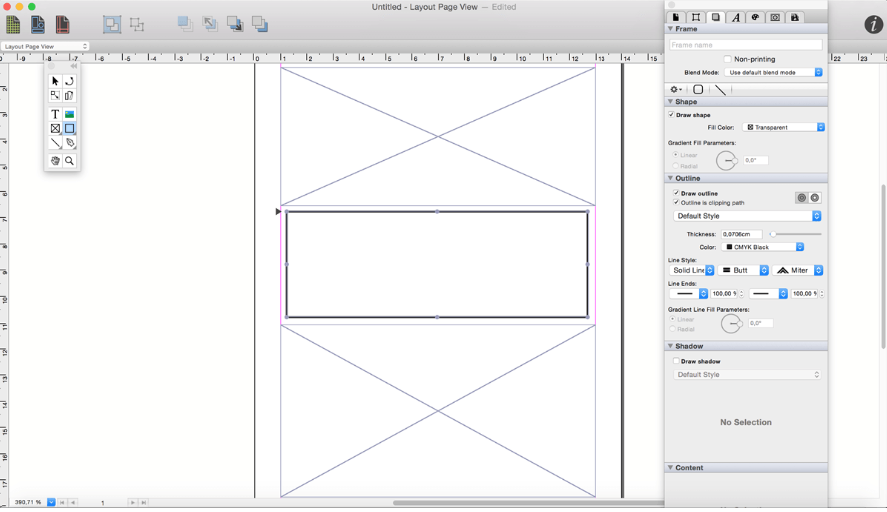Open the Blend Mode dropdown

click(x=774, y=72)
